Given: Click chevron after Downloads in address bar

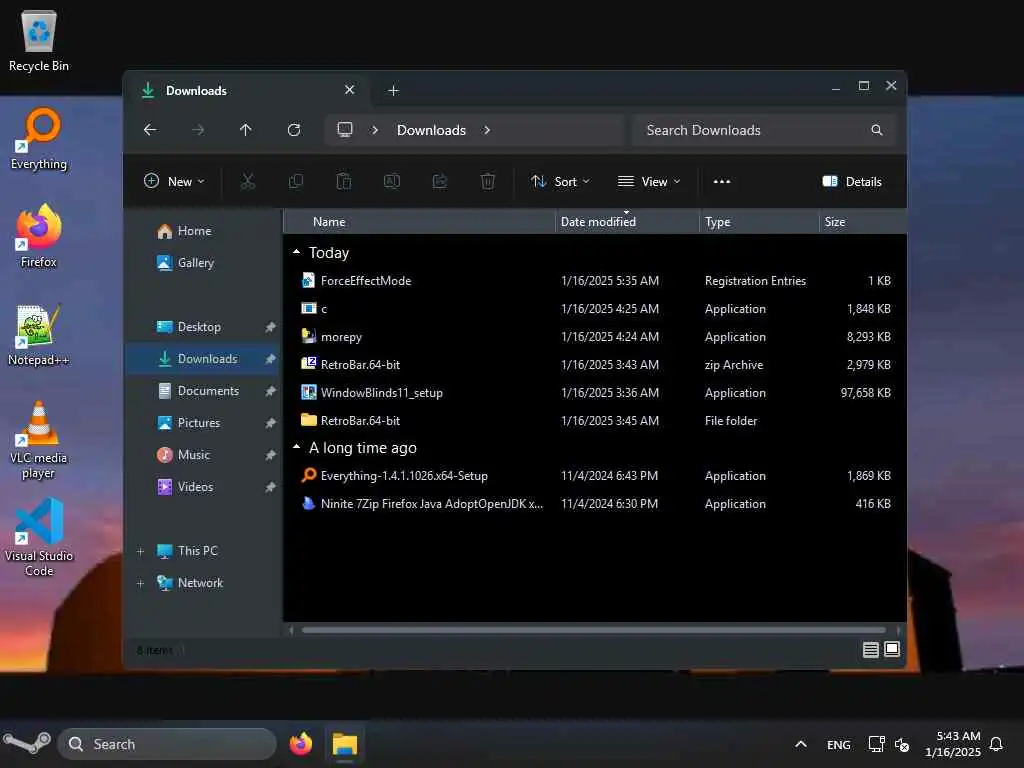Looking at the screenshot, I should click(487, 130).
